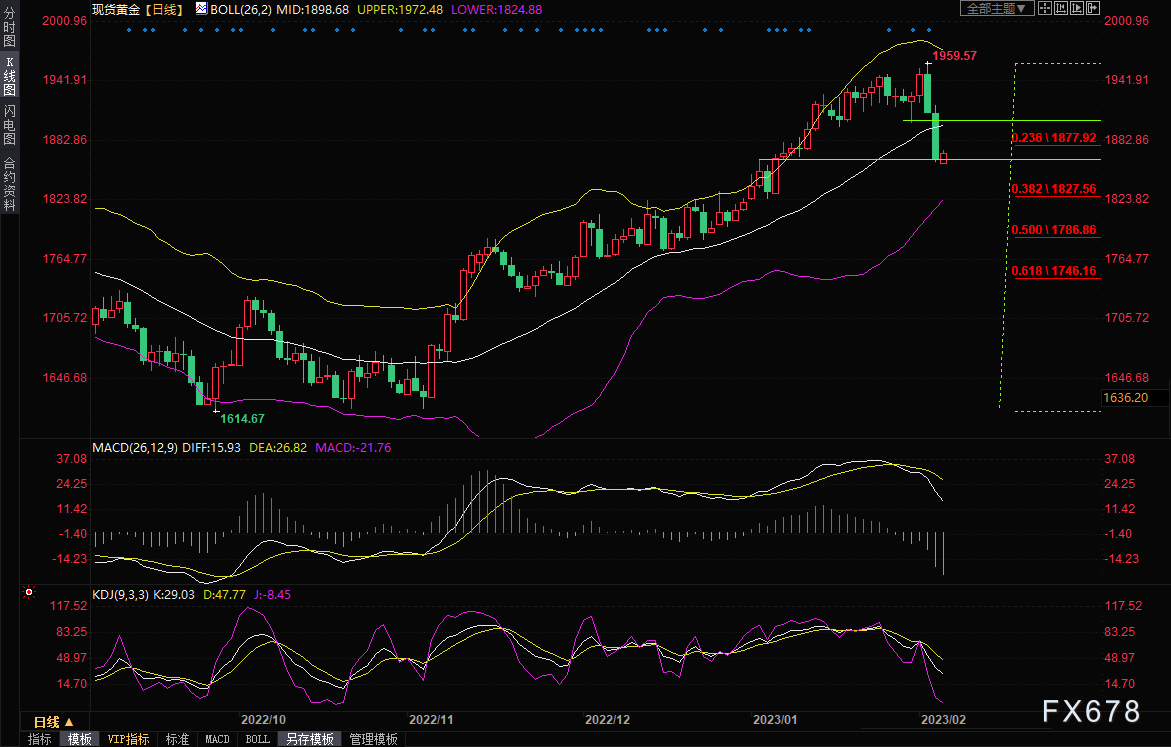Click the MID:1898.68 value

(312, 10)
